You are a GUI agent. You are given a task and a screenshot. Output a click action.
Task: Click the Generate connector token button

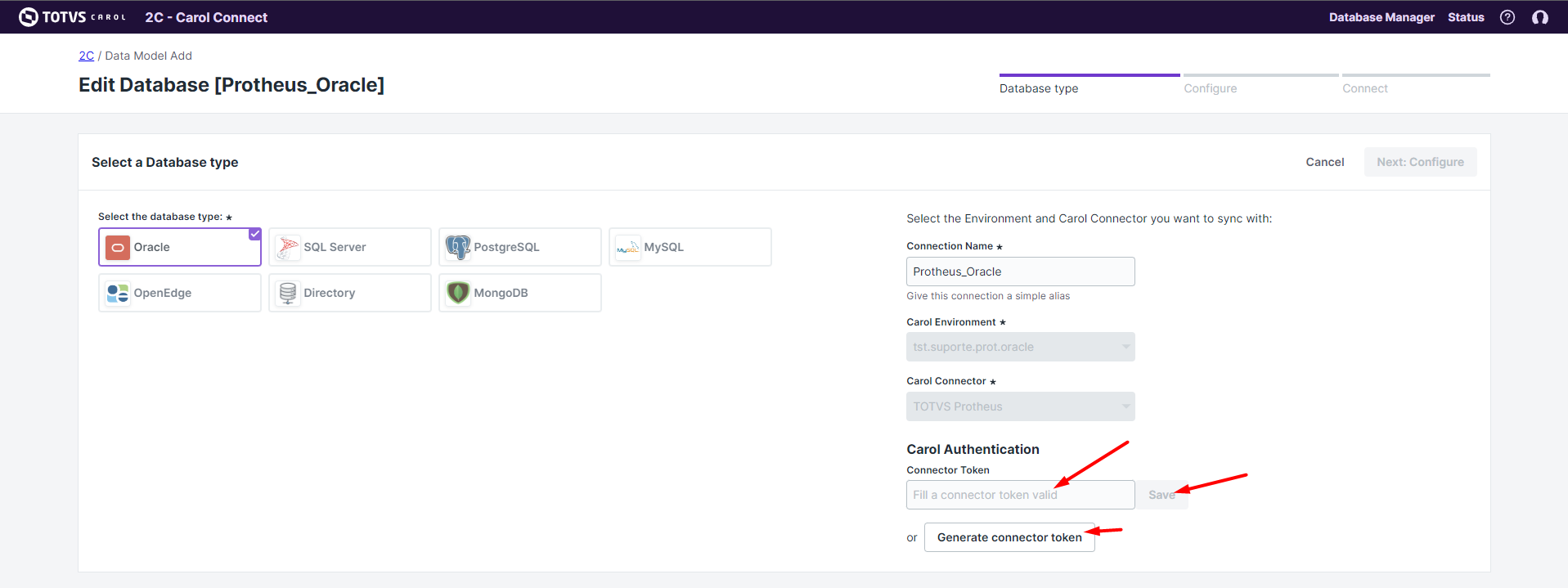[1009, 537]
